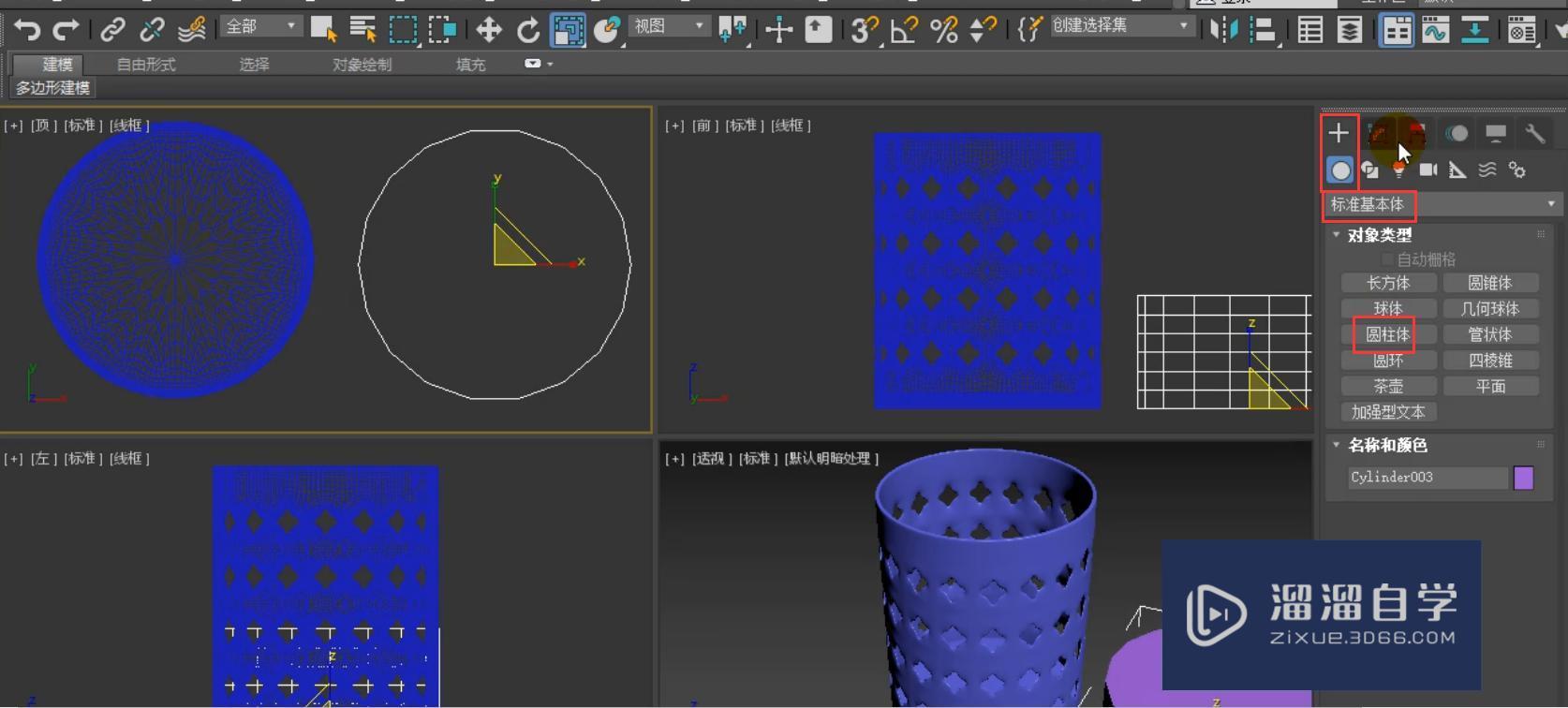Open the Create panel plus tab

point(1339,133)
